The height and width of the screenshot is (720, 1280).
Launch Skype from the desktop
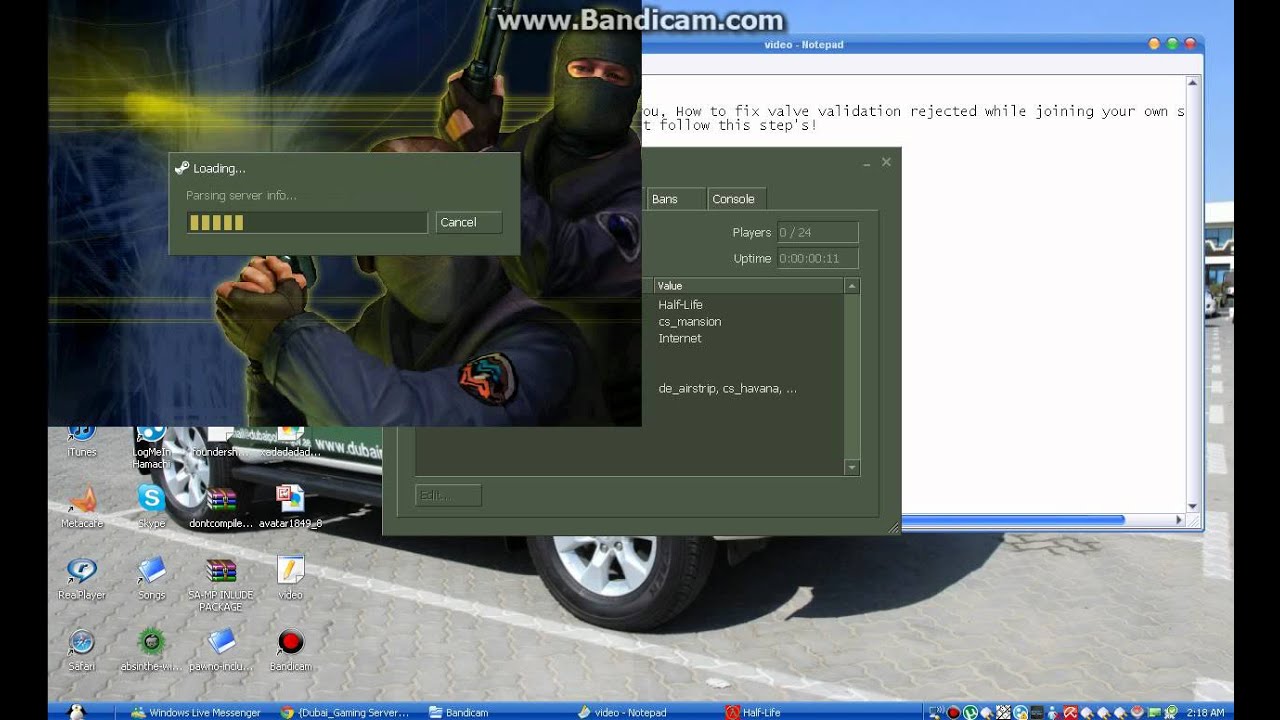[151, 506]
